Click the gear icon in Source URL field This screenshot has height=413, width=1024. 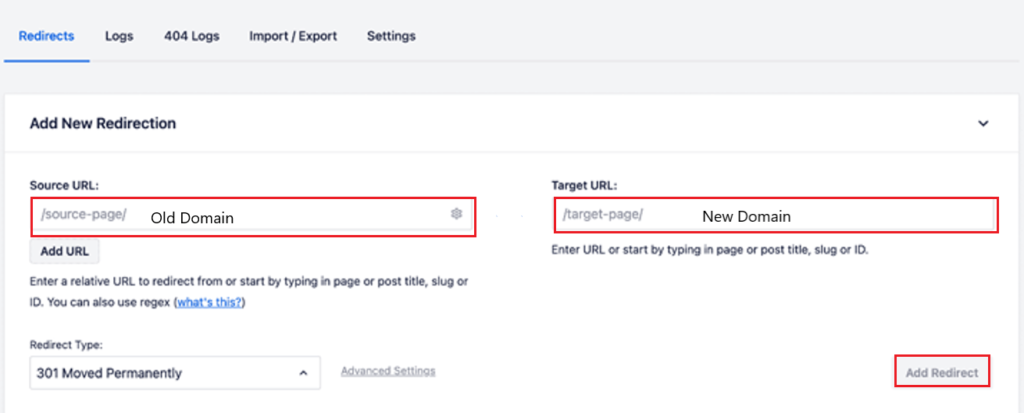456,214
